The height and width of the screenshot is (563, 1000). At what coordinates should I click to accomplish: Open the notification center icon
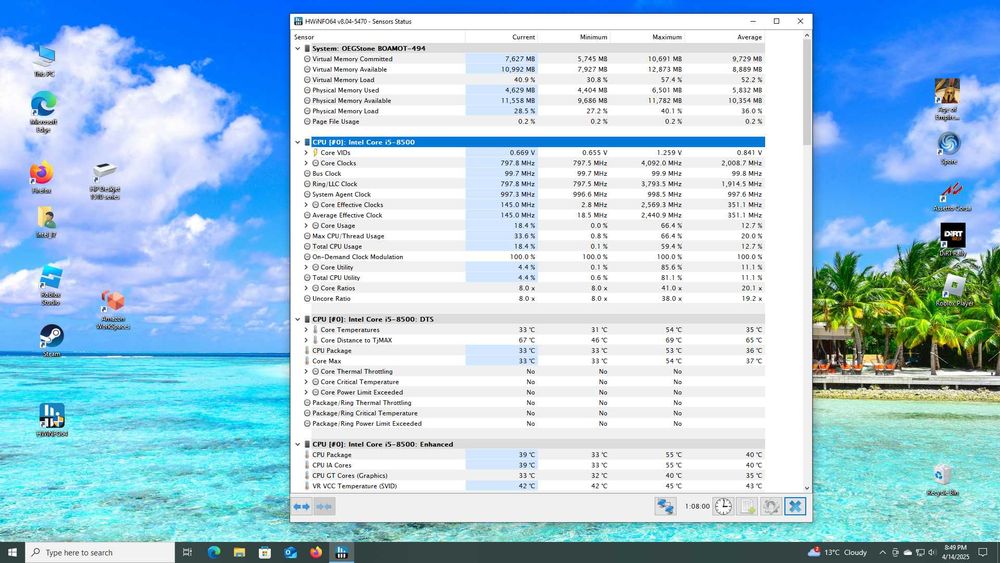(983, 552)
